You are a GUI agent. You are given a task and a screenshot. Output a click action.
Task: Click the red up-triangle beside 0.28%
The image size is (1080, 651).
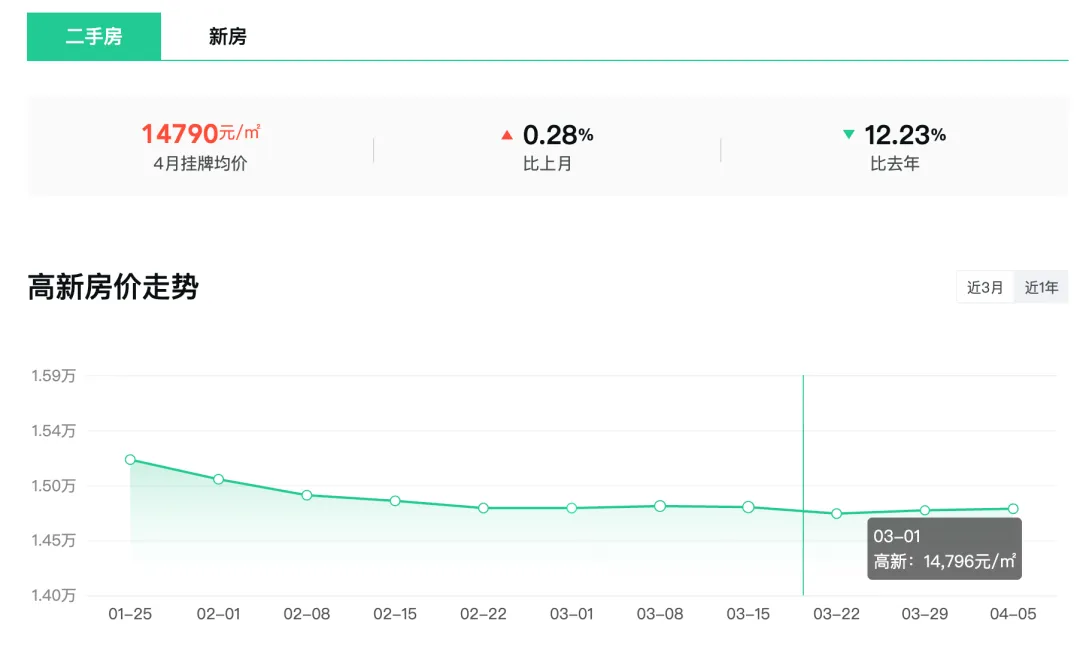point(507,135)
